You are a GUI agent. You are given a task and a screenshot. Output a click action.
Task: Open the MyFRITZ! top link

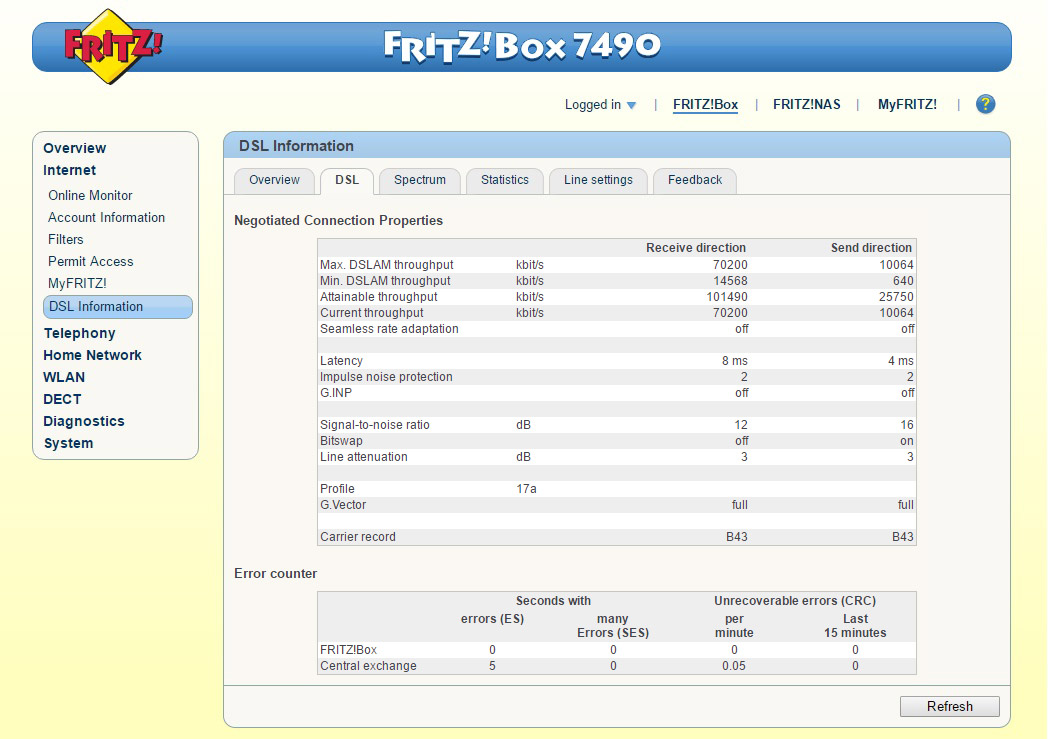pos(907,104)
